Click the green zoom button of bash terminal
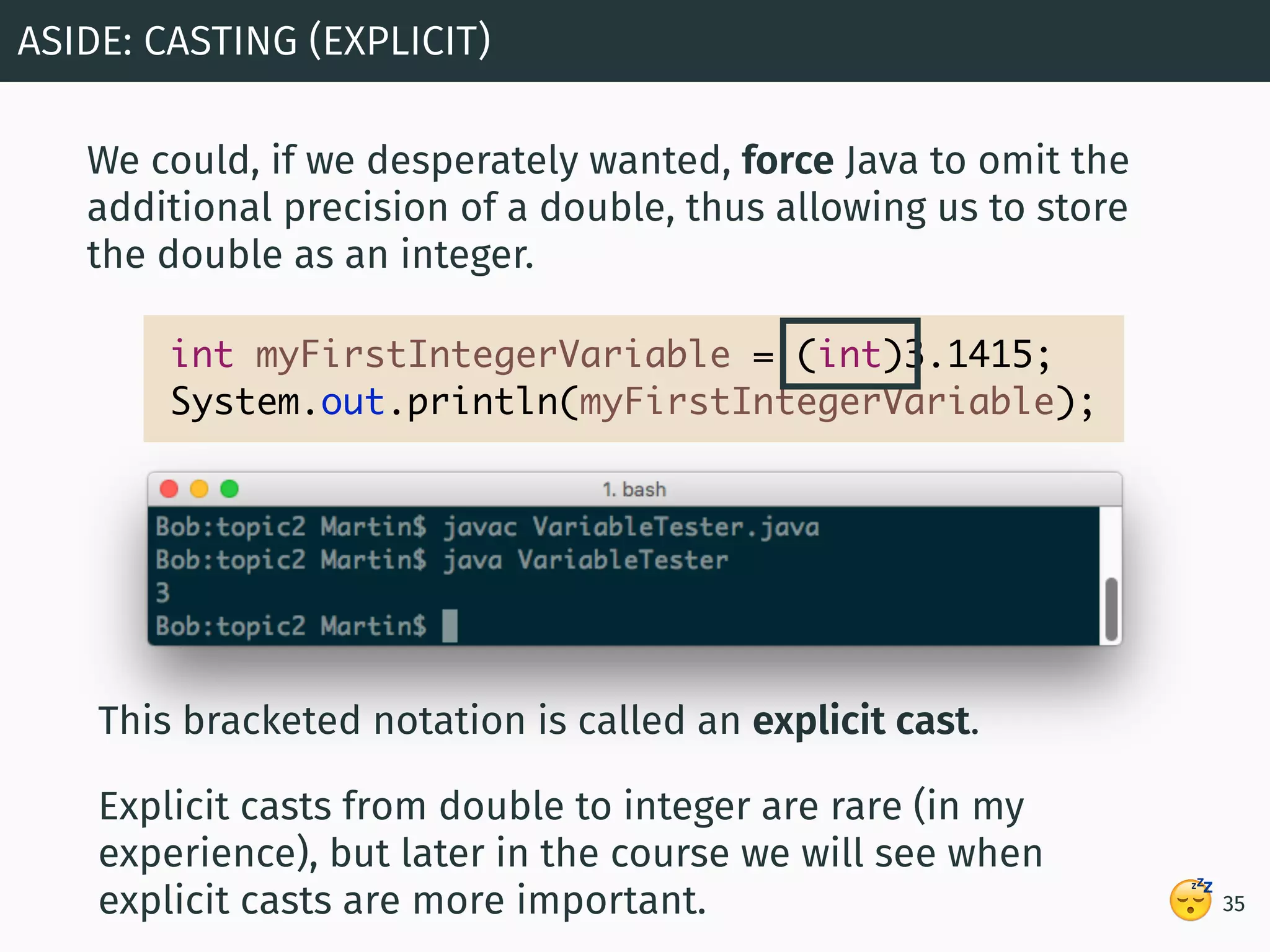This screenshot has width=1270, height=952. 229,489
